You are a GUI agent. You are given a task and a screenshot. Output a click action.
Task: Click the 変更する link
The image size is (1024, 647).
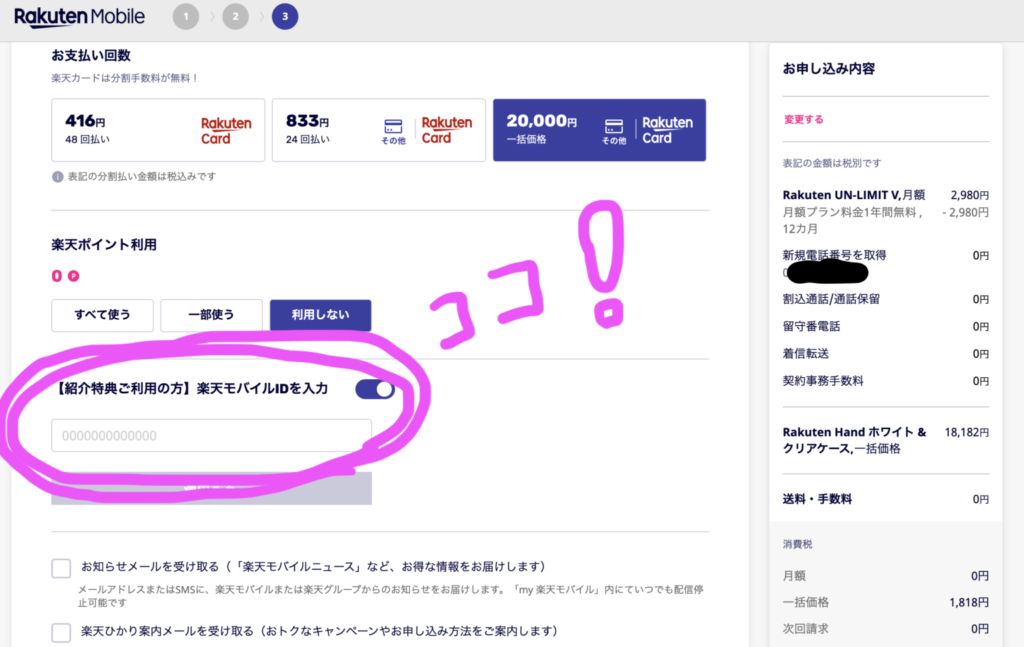click(803, 119)
